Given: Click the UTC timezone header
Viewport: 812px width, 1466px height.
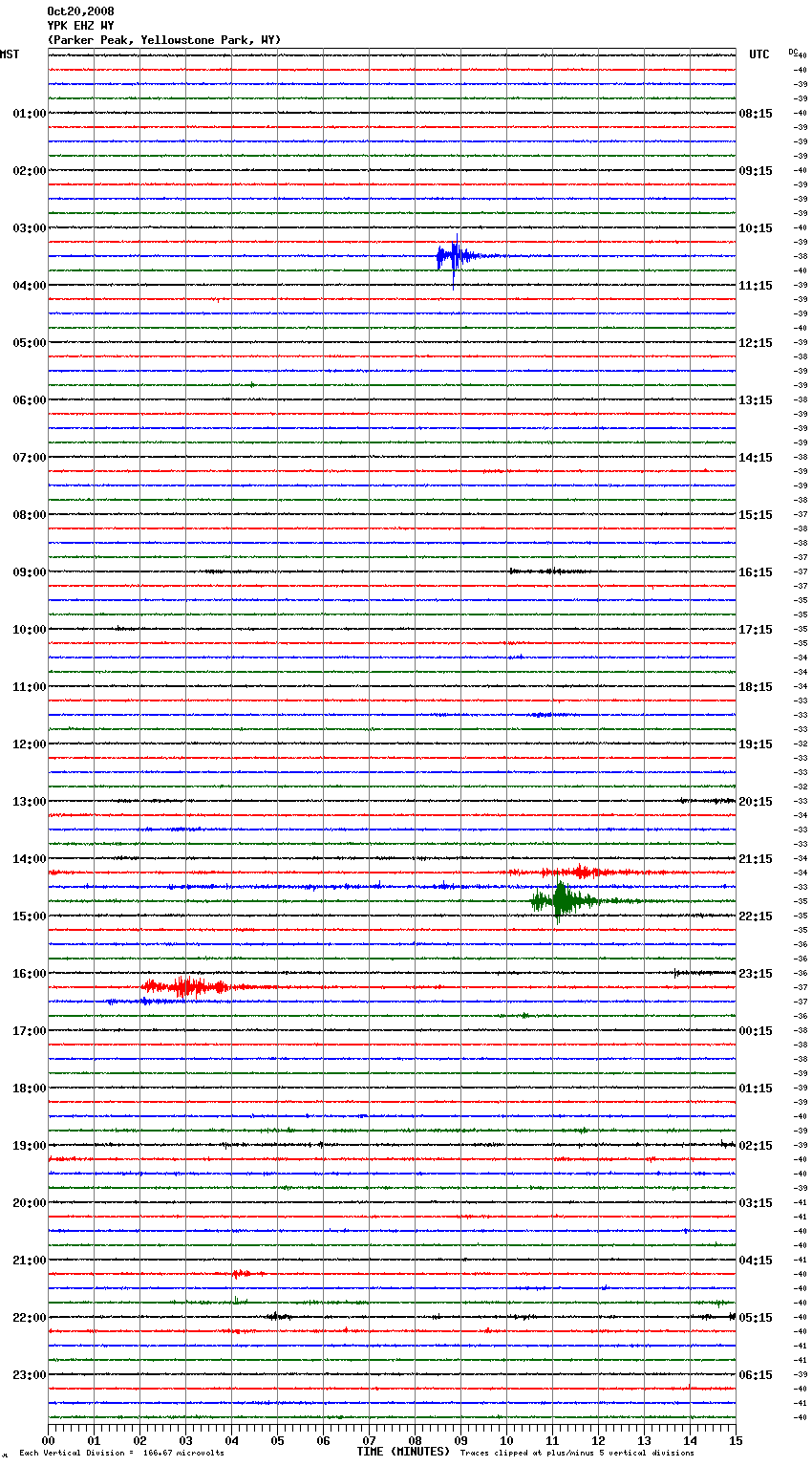Looking at the screenshot, I should coord(759,54).
